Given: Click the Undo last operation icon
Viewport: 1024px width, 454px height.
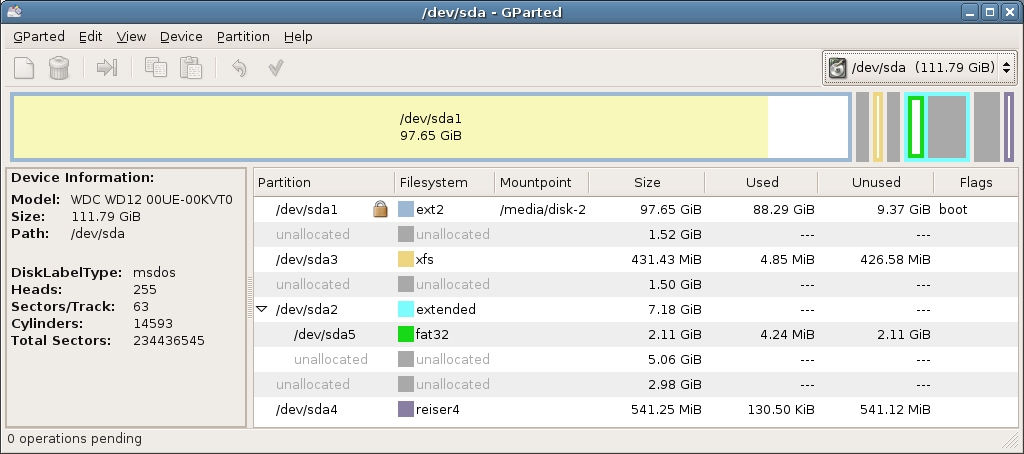Looking at the screenshot, I should tap(239, 67).
